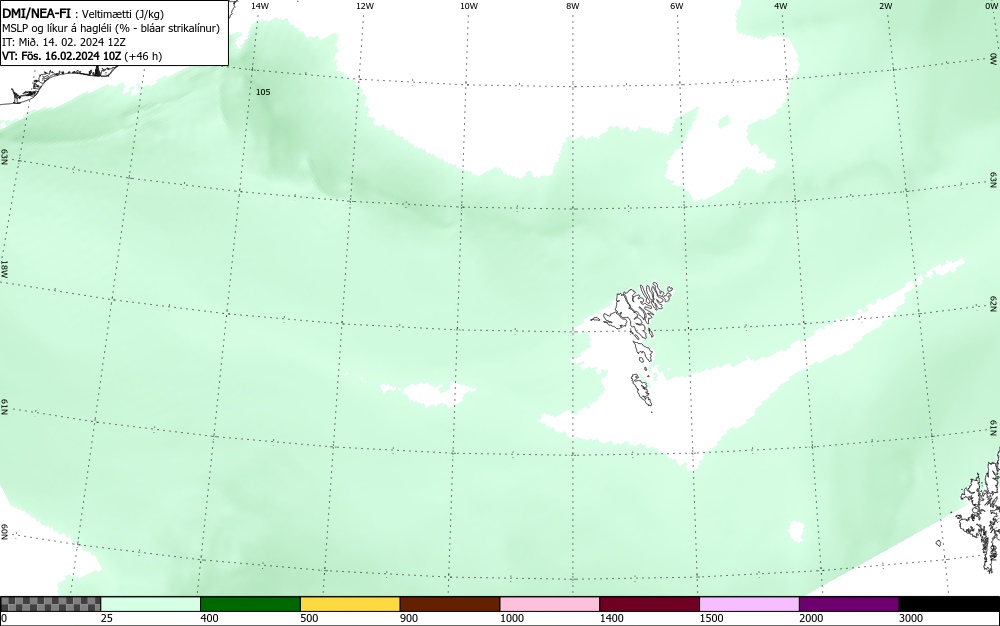Click legend value '3000'
Viewport: 1000px width, 626px height.
click(911, 618)
